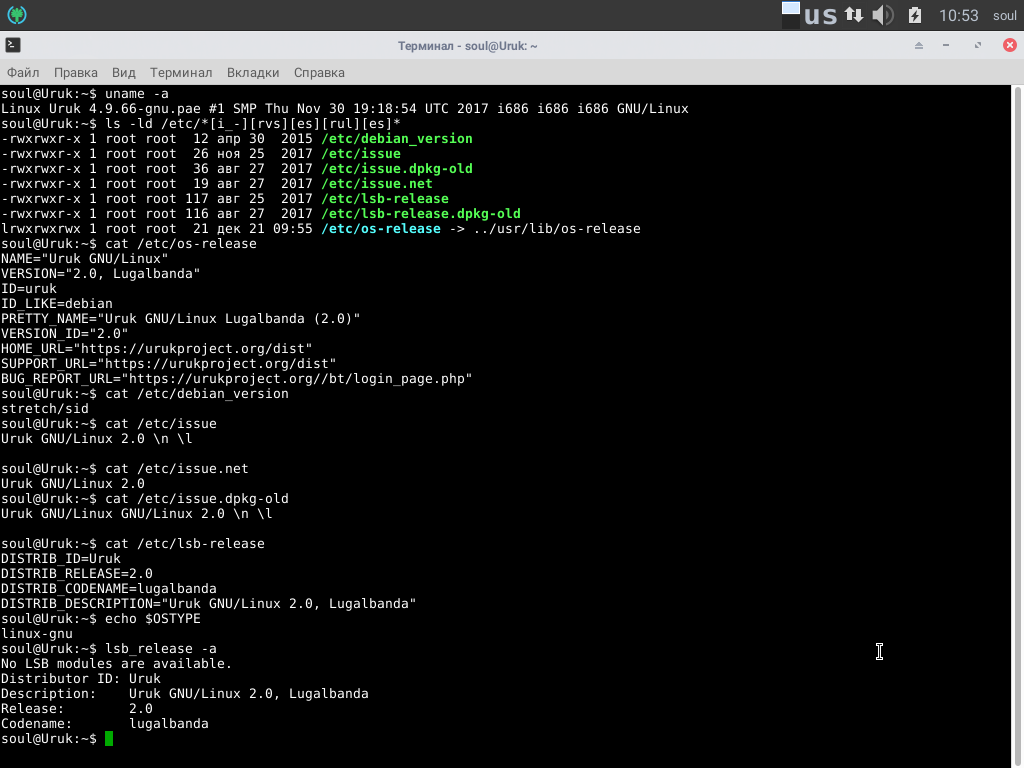Open the Терминал menu
Viewport: 1024px width, 768px height.
(181, 72)
